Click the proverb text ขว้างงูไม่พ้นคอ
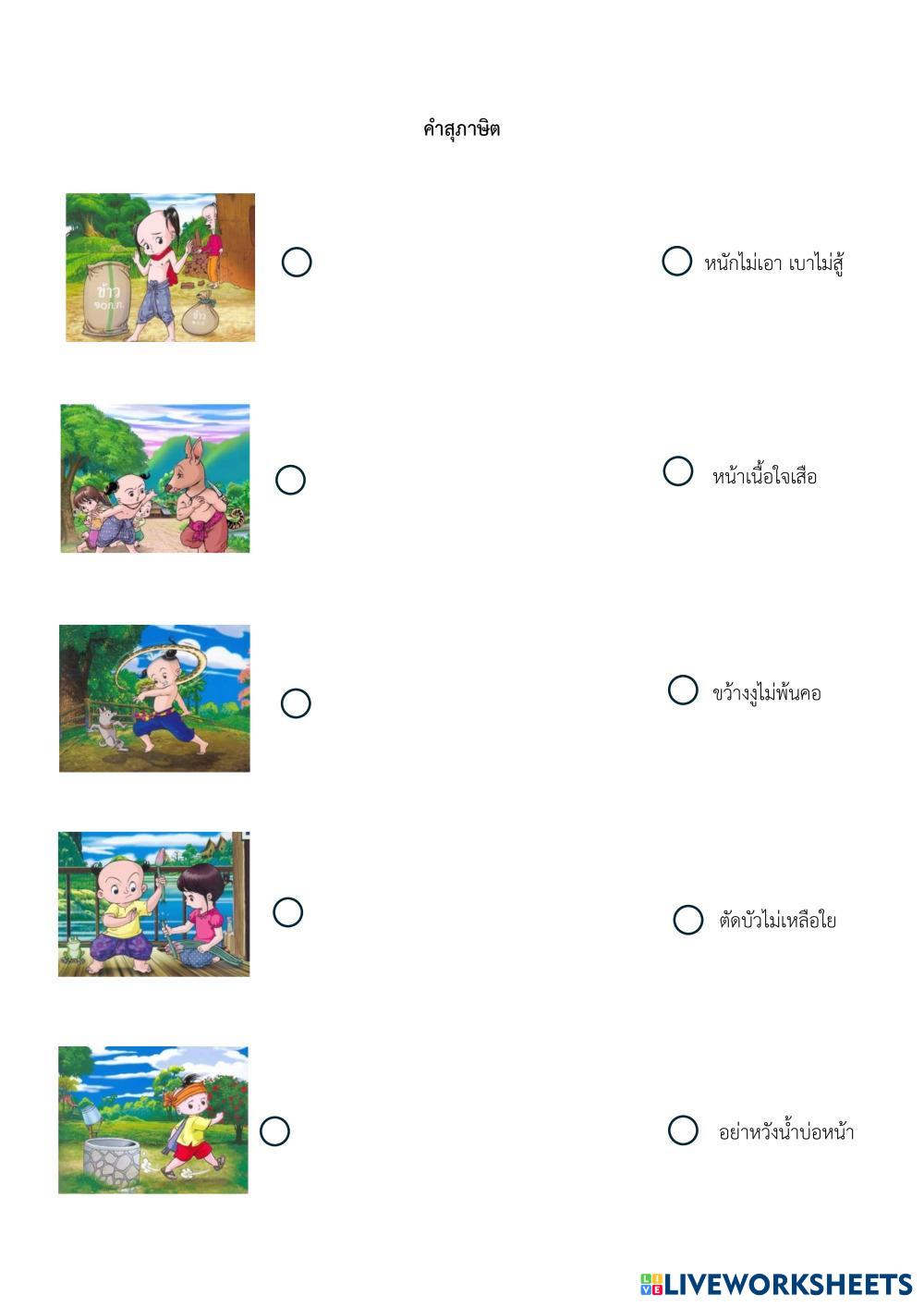 tap(767, 693)
